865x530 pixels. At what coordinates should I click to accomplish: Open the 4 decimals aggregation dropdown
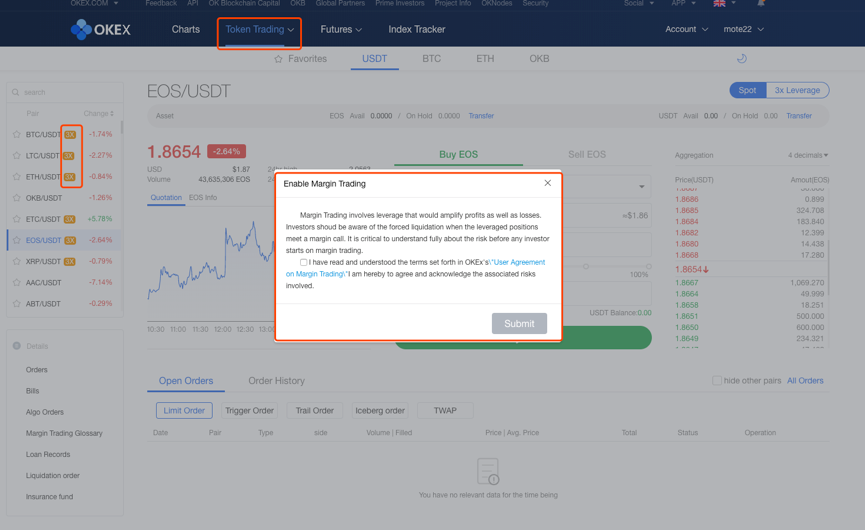coord(808,156)
